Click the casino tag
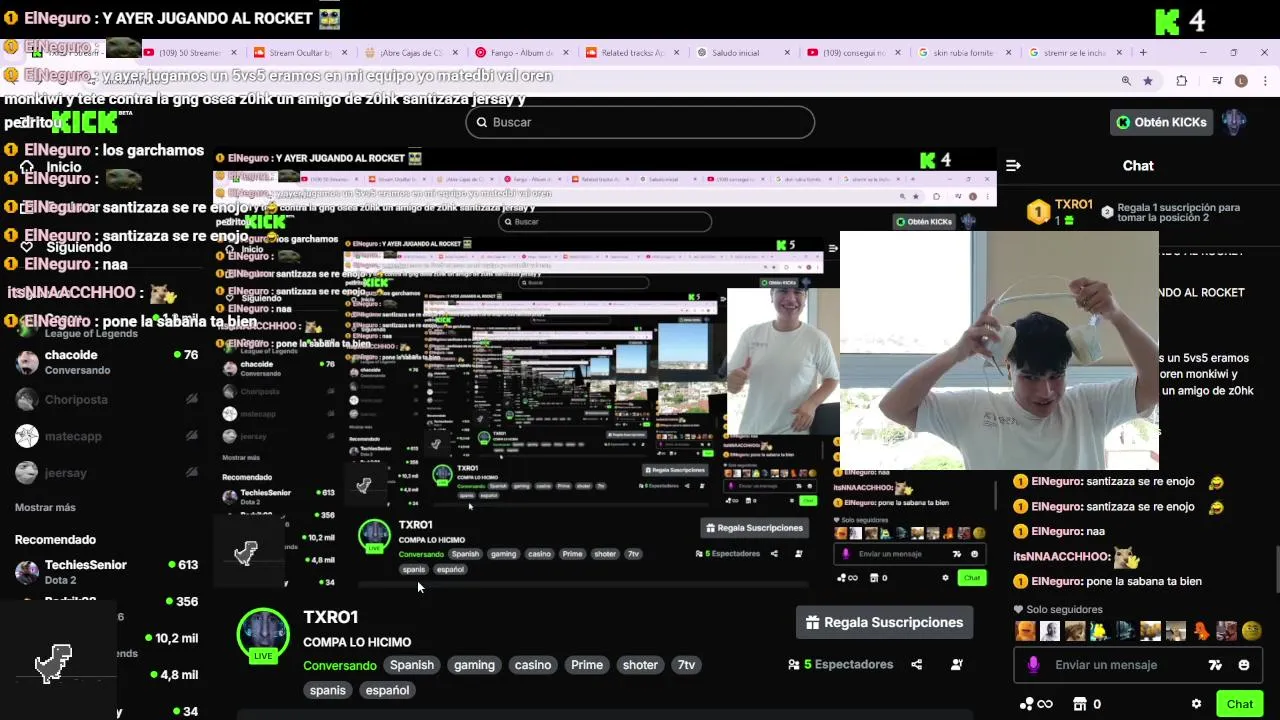 (x=533, y=665)
